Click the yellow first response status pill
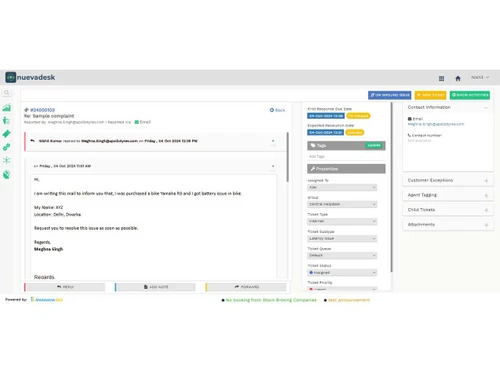 358,116
